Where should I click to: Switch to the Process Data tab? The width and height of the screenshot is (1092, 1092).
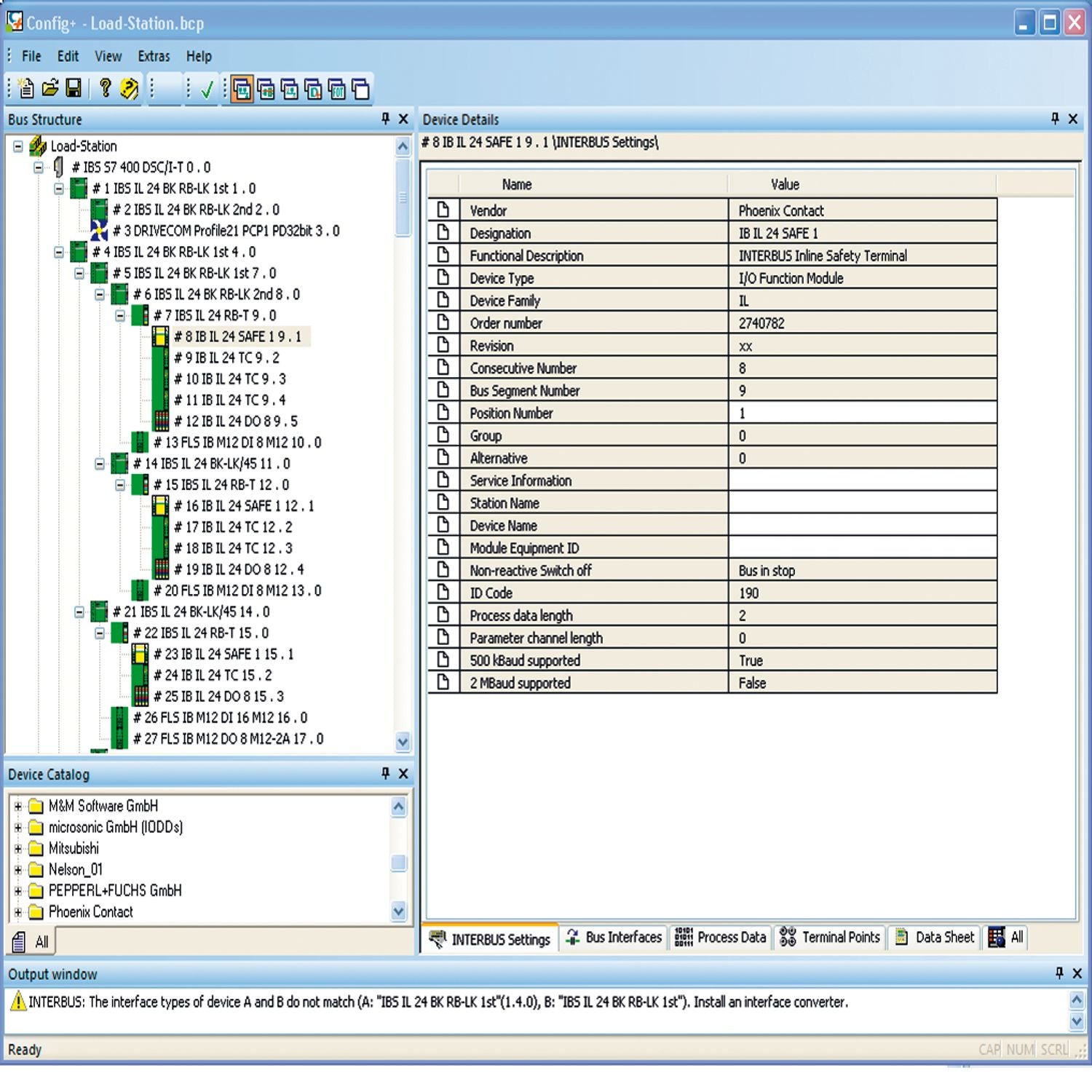click(721, 938)
